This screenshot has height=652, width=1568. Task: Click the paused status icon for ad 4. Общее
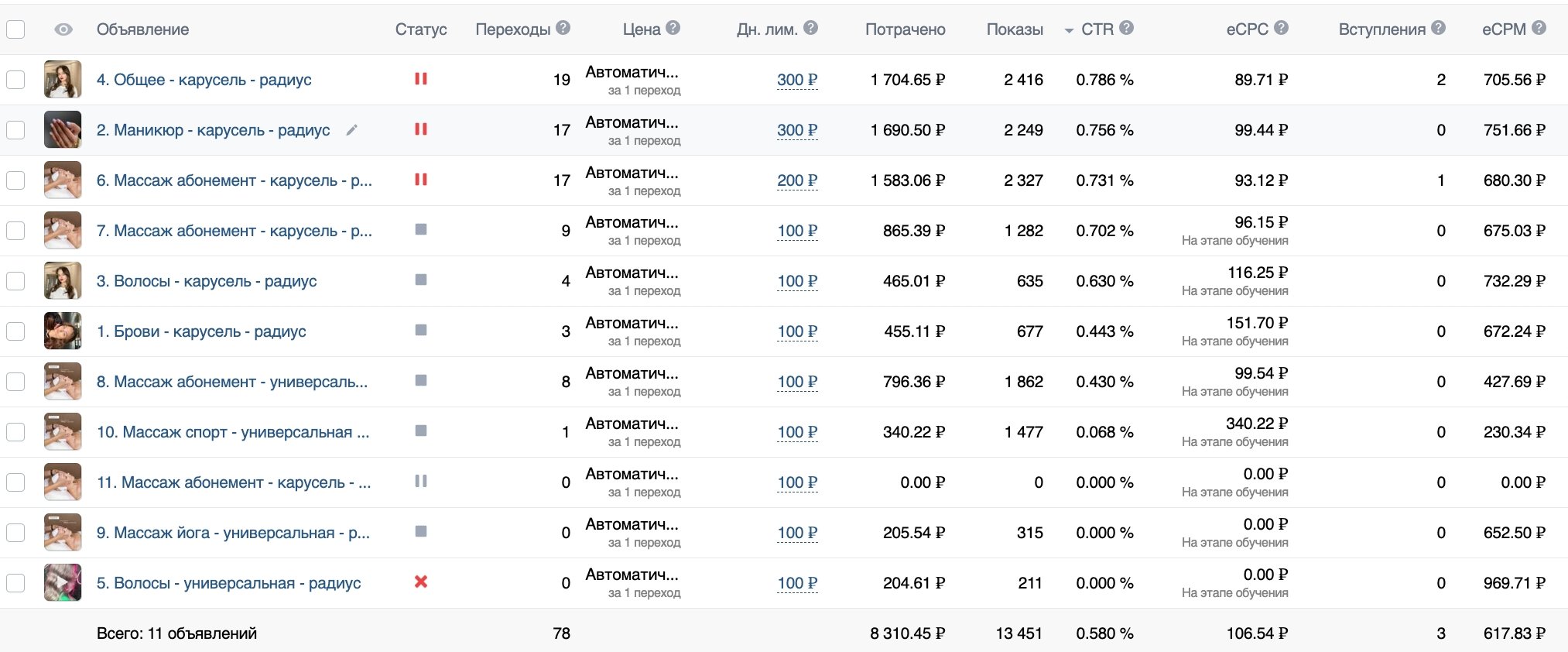coord(421,79)
